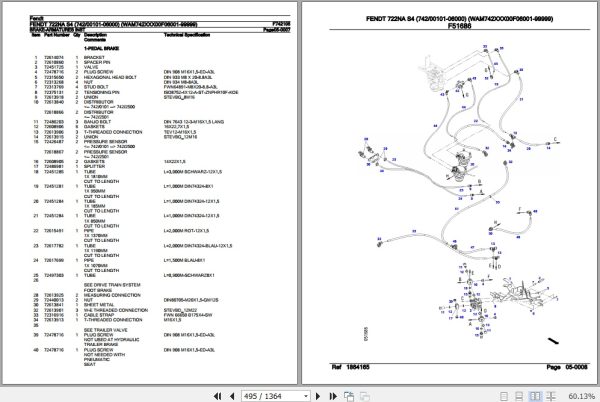
Task: Go to the first page
Action: click(x=218, y=396)
